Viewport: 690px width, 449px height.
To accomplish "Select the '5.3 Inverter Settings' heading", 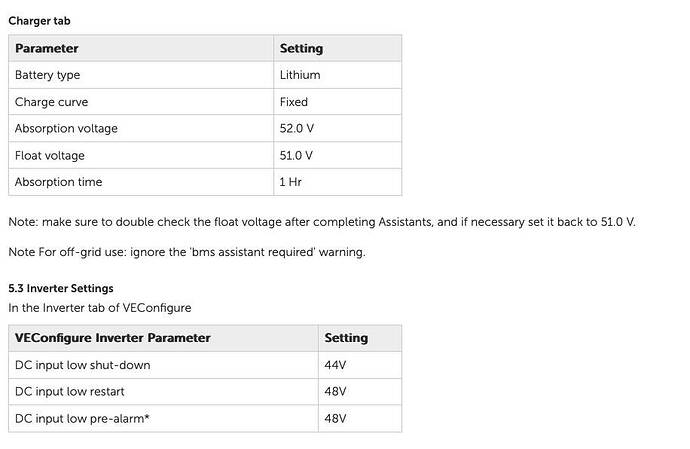I will [x=61, y=288].
